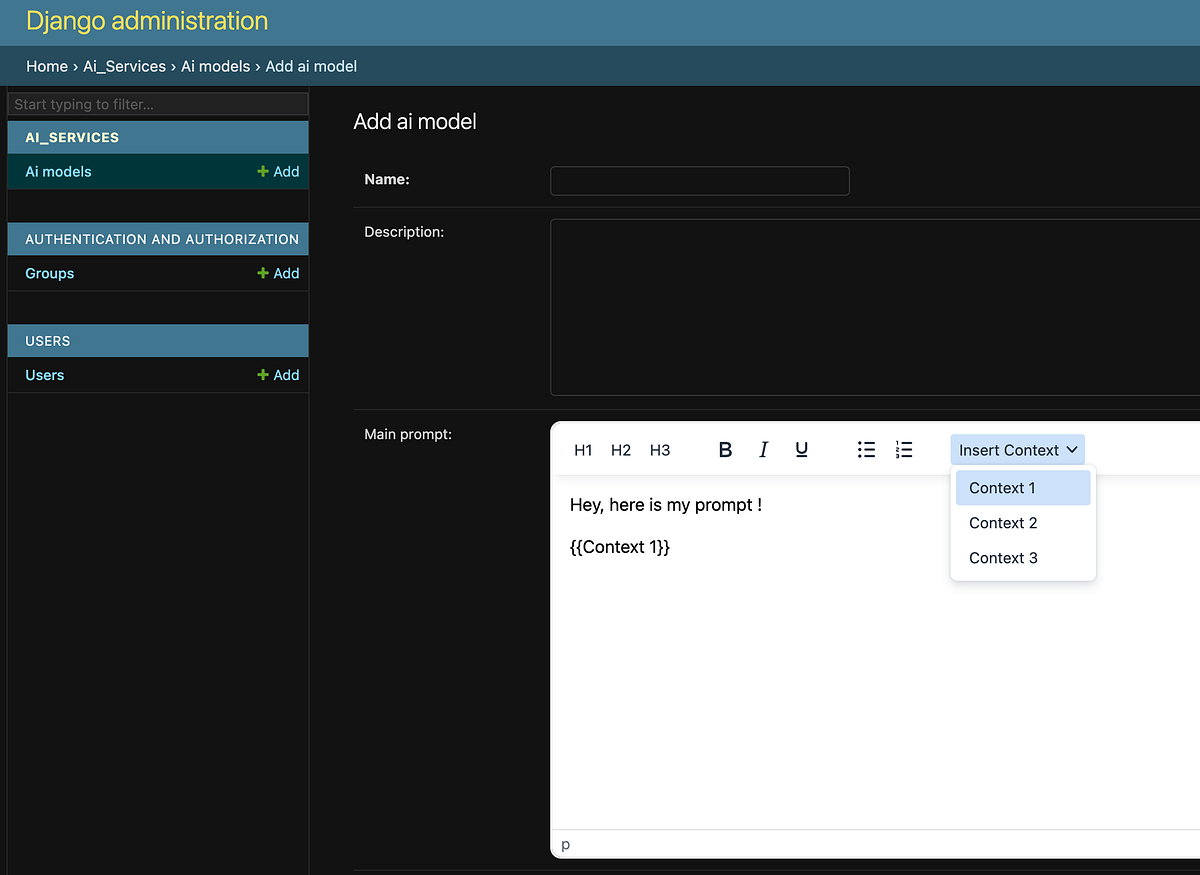Apply H2 heading in the prompt editor
The image size is (1200, 875).
pos(621,449)
